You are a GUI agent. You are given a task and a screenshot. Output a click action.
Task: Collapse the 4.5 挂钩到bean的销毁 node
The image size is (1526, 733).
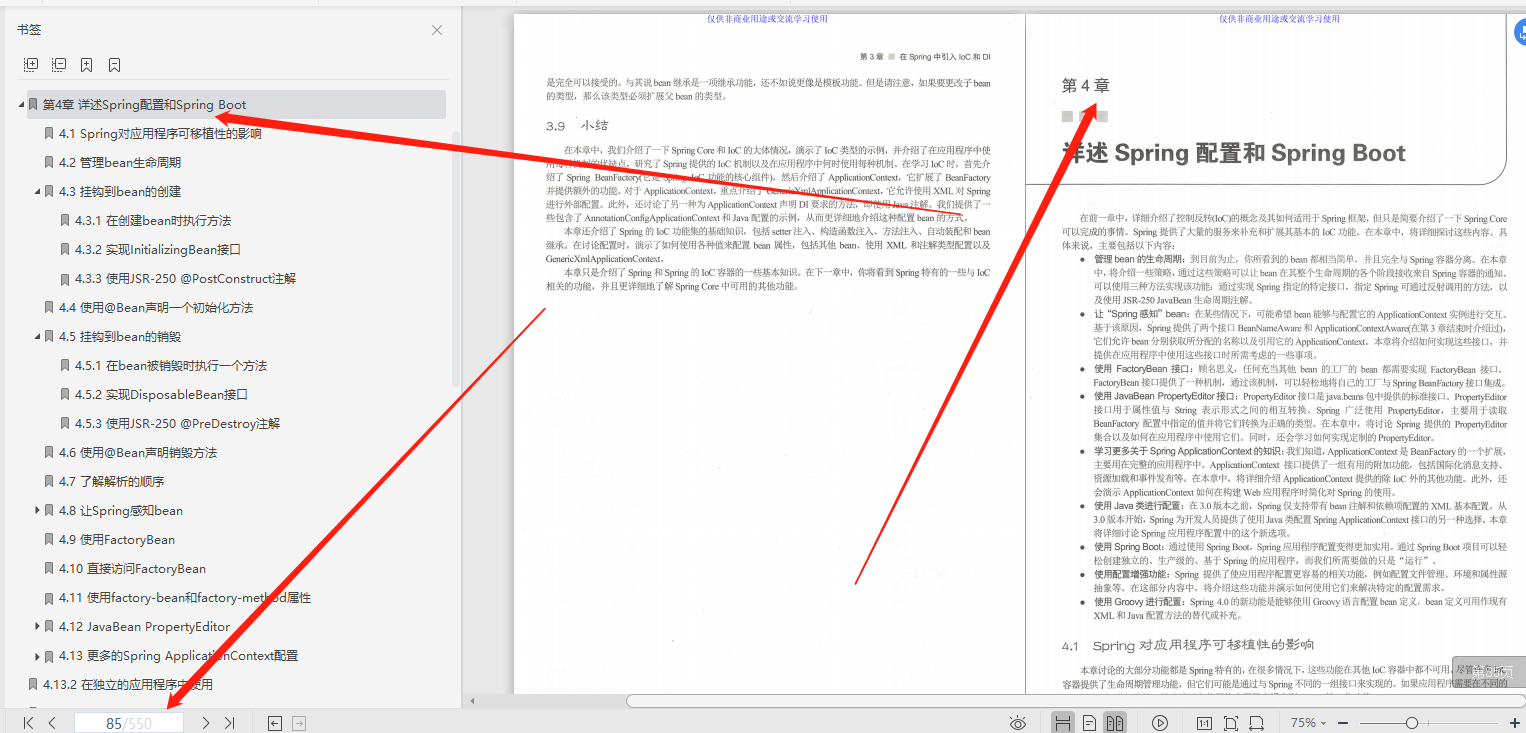pos(38,336)
